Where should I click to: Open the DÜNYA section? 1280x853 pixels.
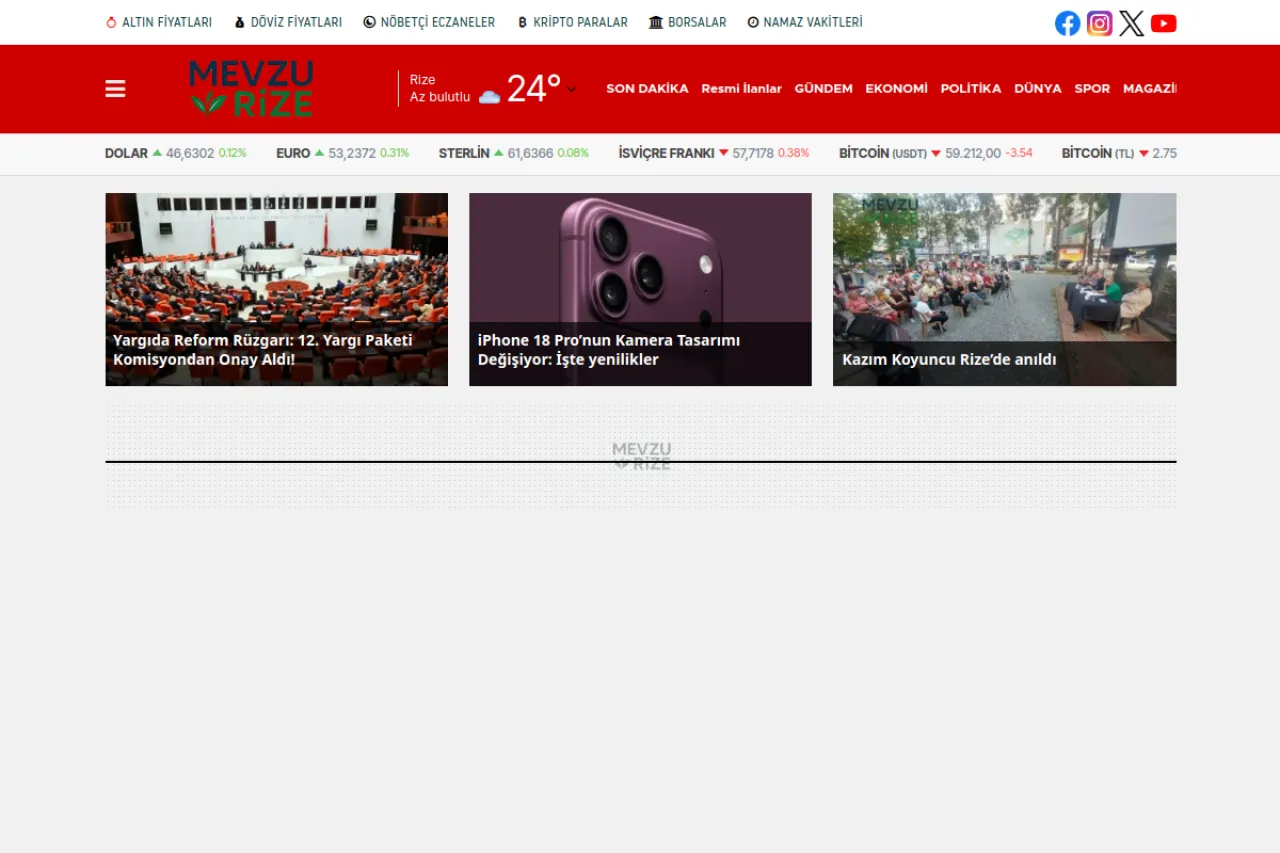[1038, 88]
